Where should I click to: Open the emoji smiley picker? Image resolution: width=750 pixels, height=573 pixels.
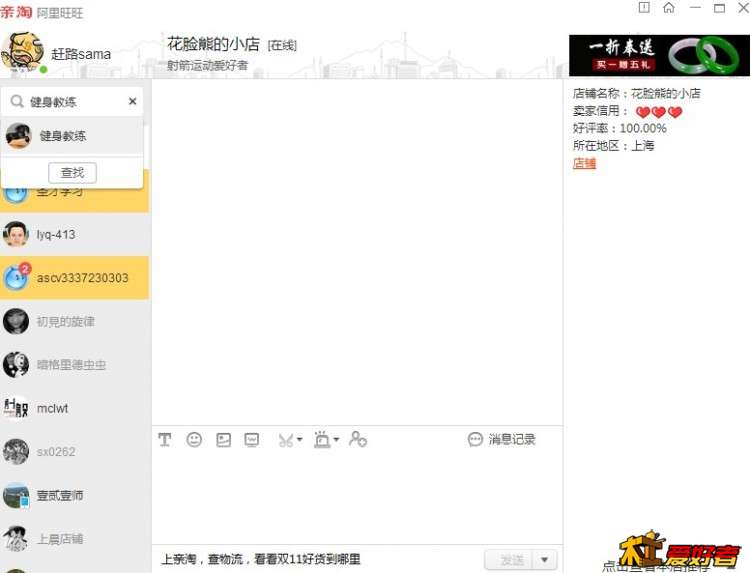coord(194,440)
